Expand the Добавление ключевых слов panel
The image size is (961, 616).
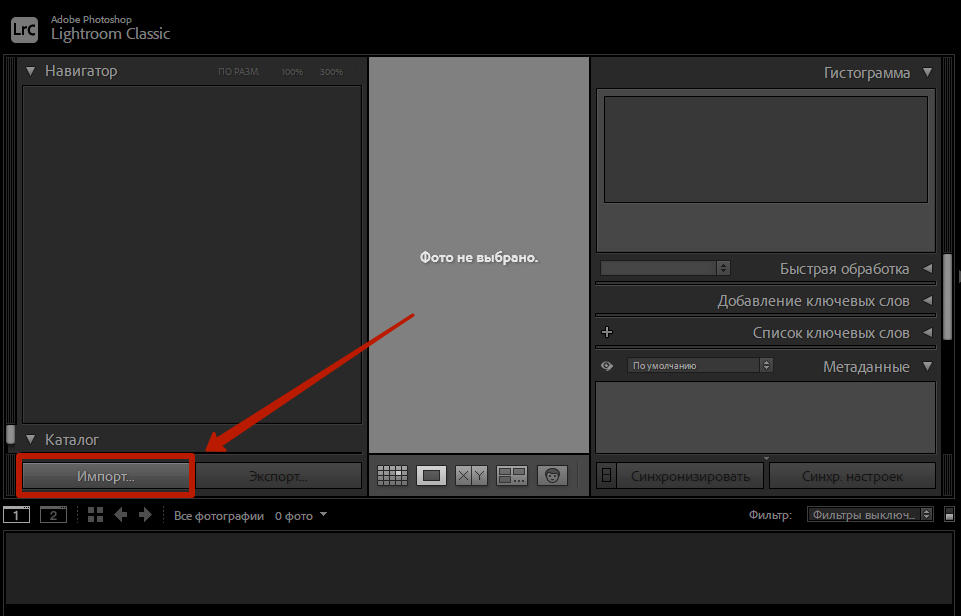click(927, 300)
